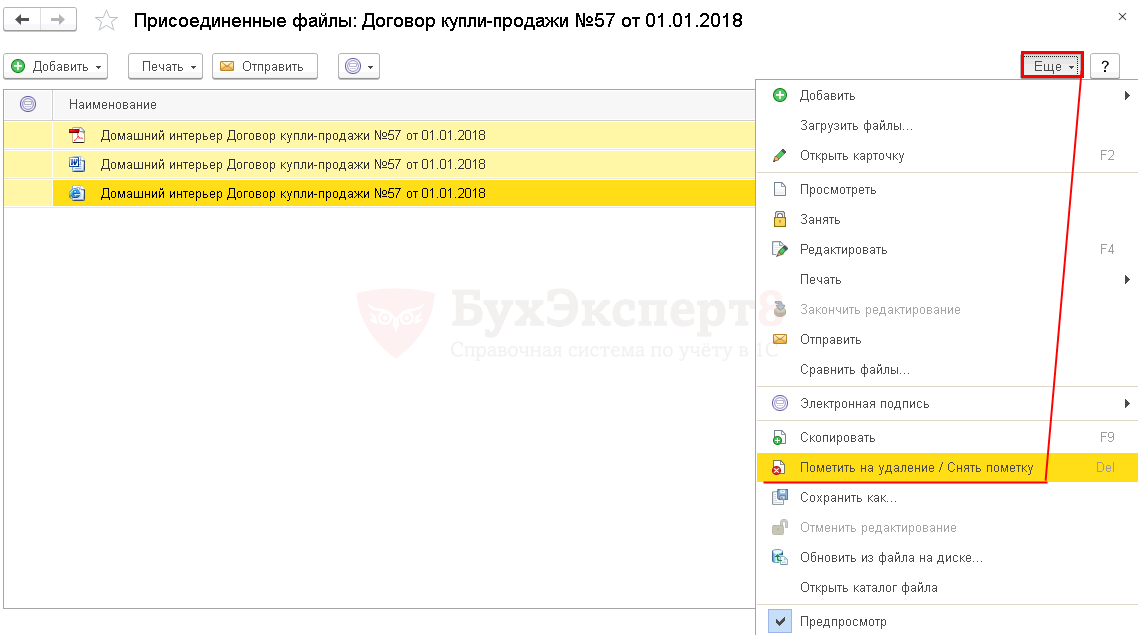The height and width of the screenshot is (635, 1138).
Task: Open the Добавить dropdown in toolbar
Action: point(56,66)
